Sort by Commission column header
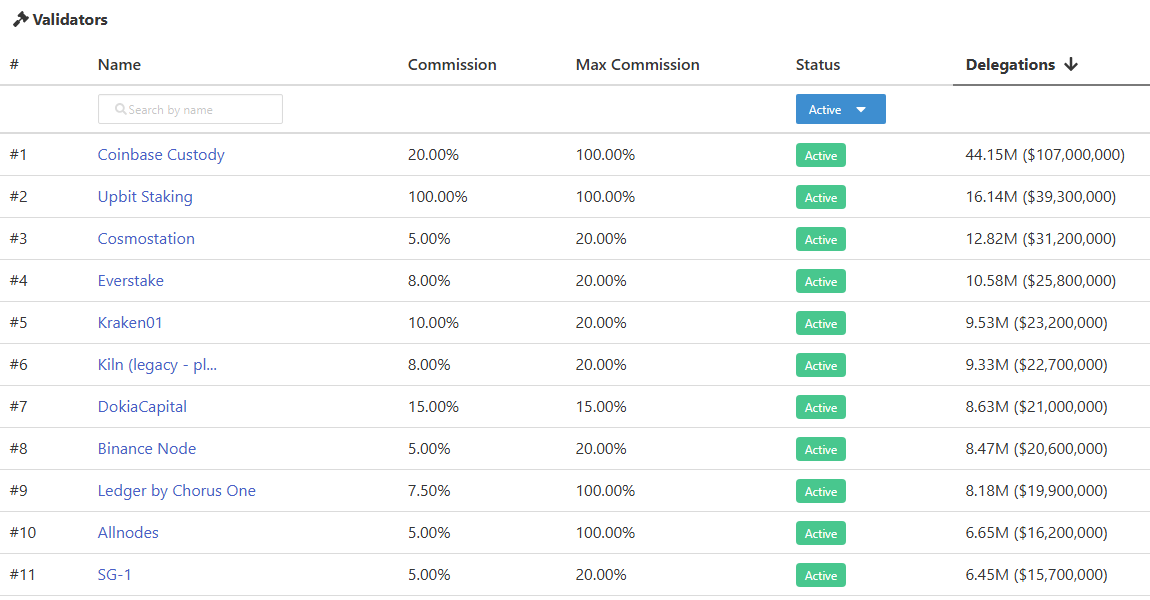Image resolution: width=1150 pixels, height=600 pixels. click(452, 65)
